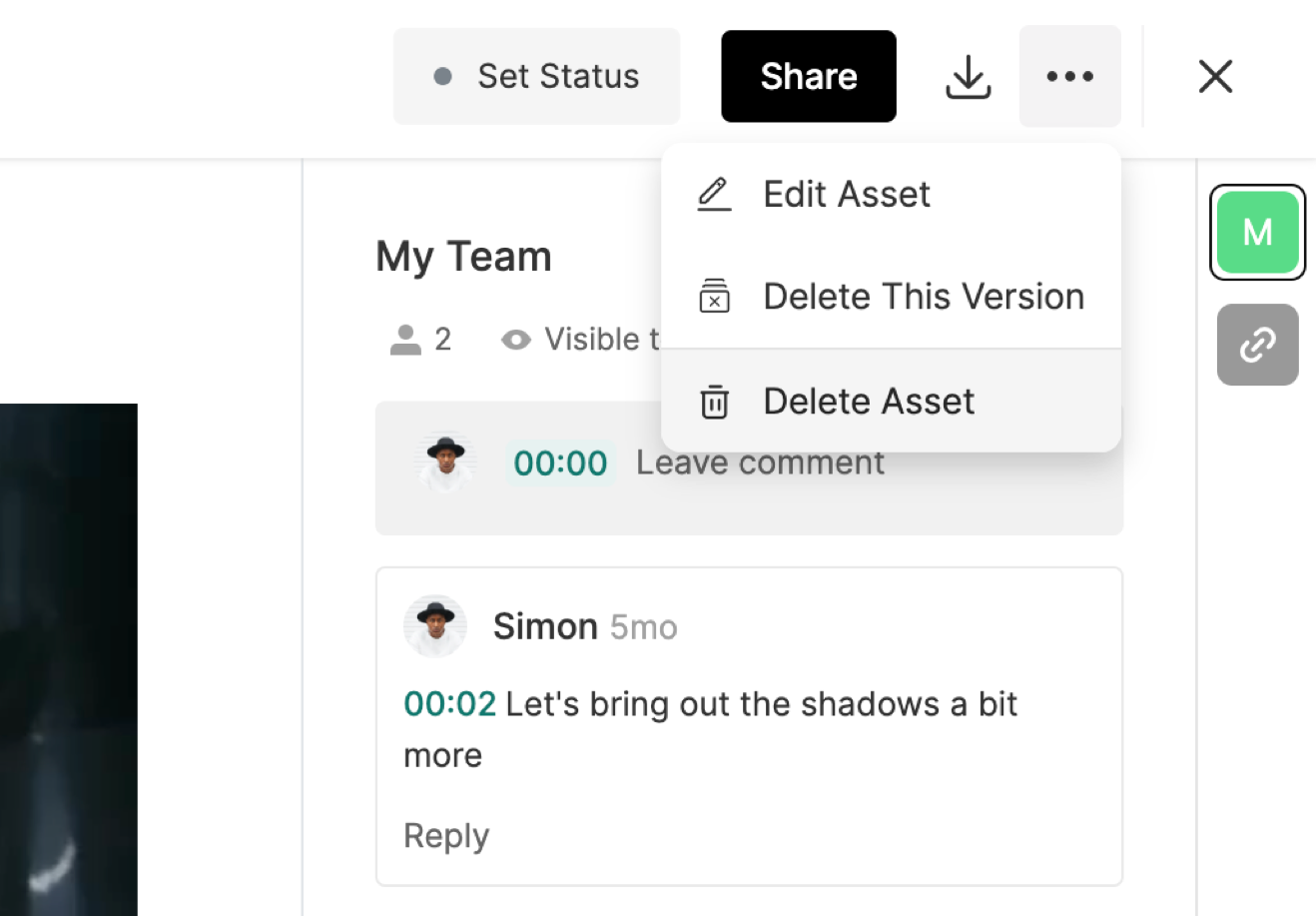Viewport: 1316px width, 916px height.
Task: Choose Edit Asset from the menu
Action: click(847, 194)
